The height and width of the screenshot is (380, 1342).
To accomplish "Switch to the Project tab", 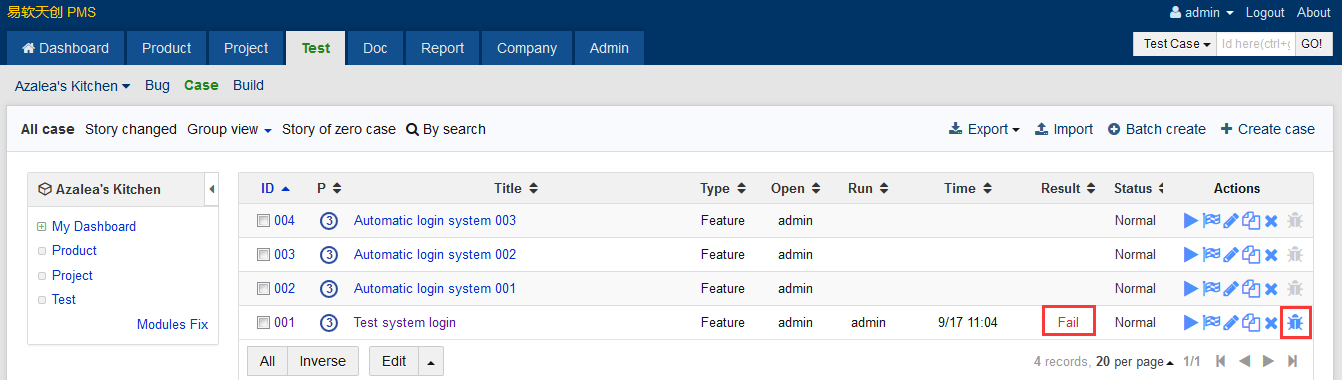I will coord(246,48).
